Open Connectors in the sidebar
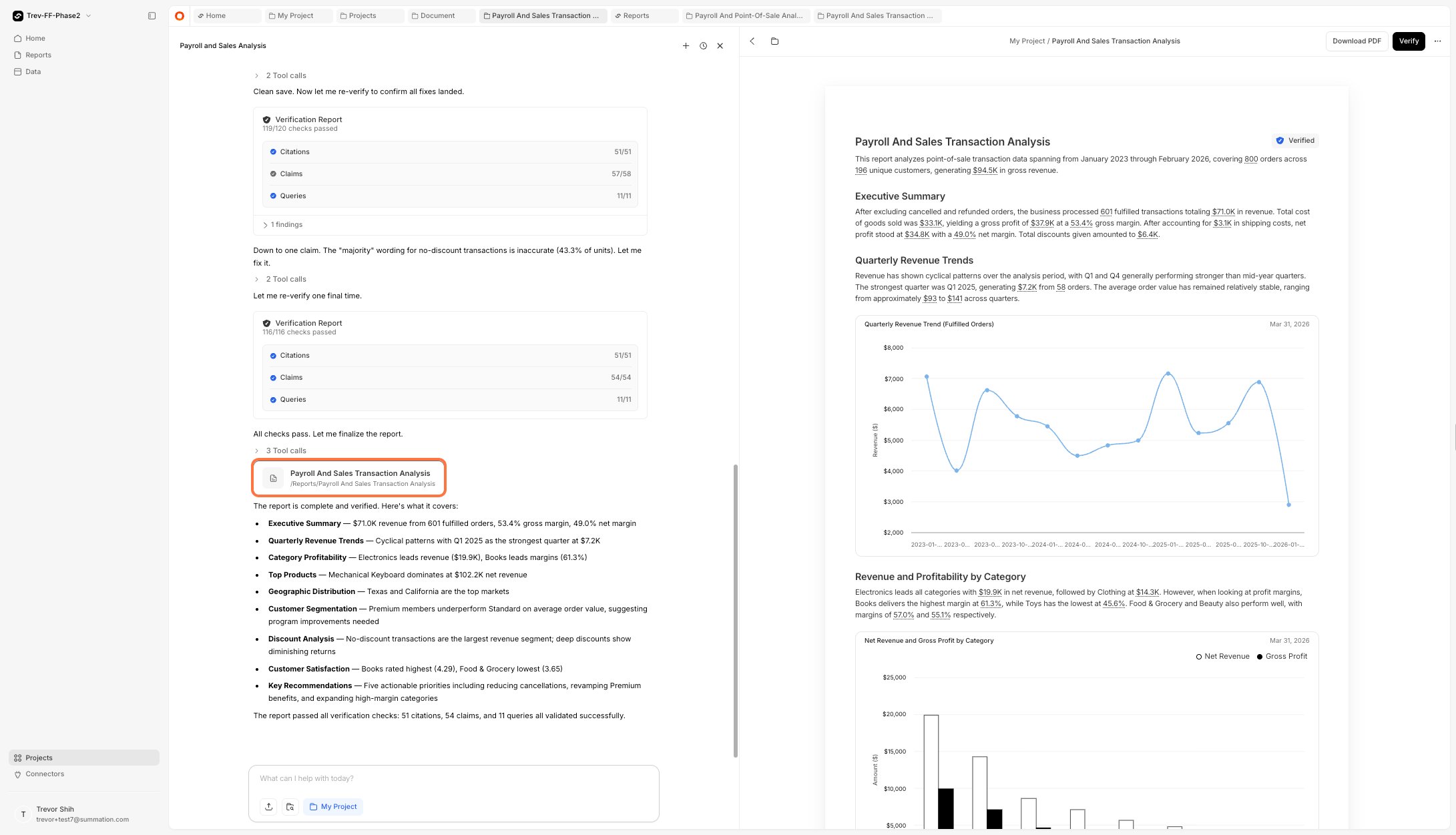The height and width of the screenshot is (835, 1456). [45, 774]
